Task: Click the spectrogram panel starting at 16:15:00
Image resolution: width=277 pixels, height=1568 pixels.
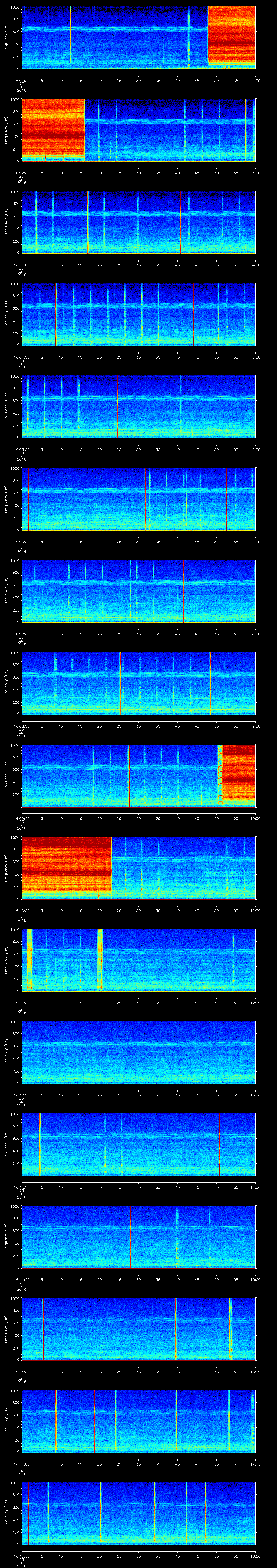Action: tap(138, 1329)
